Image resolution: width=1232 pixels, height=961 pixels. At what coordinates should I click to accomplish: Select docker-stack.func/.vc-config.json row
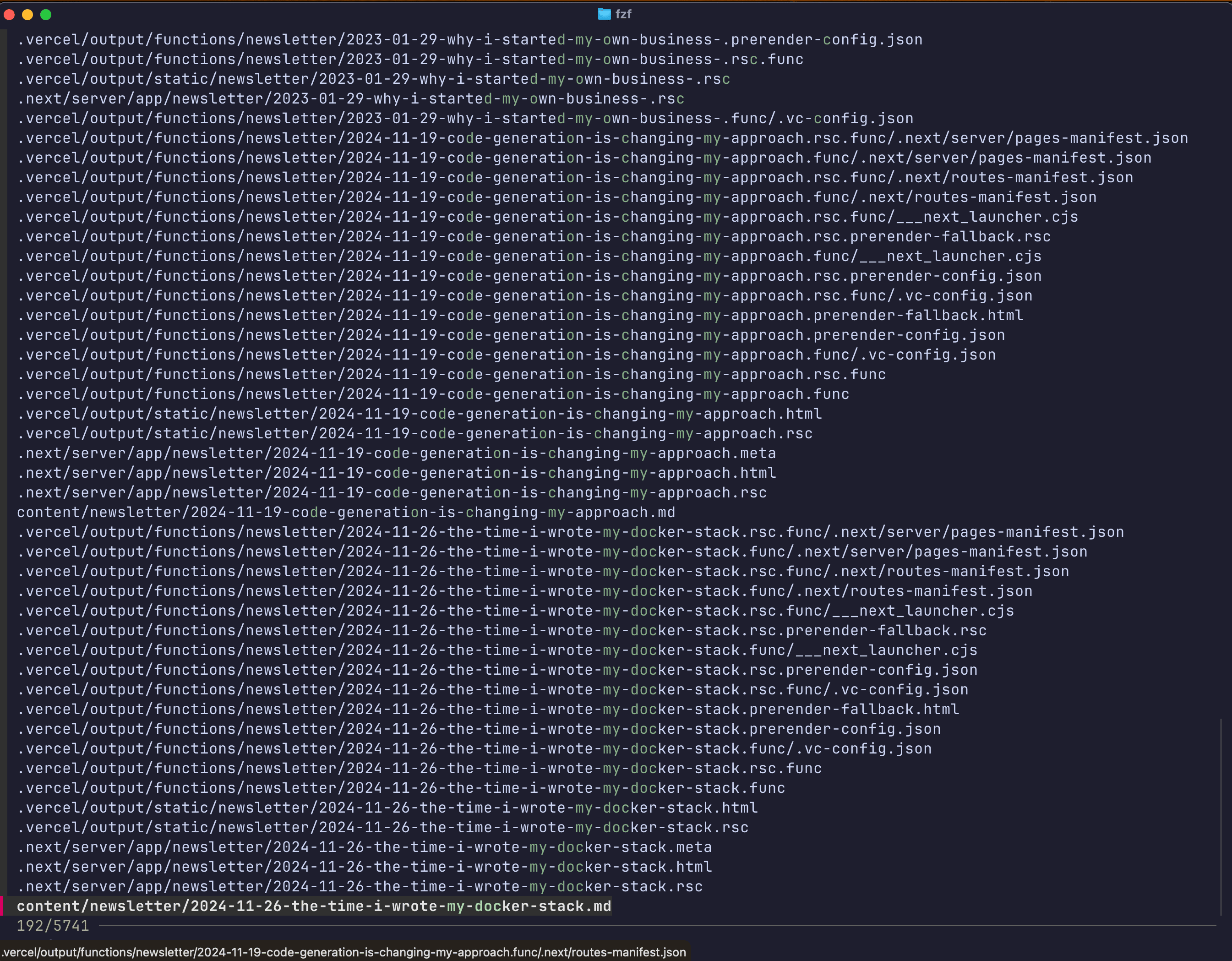tap(474, 749)
